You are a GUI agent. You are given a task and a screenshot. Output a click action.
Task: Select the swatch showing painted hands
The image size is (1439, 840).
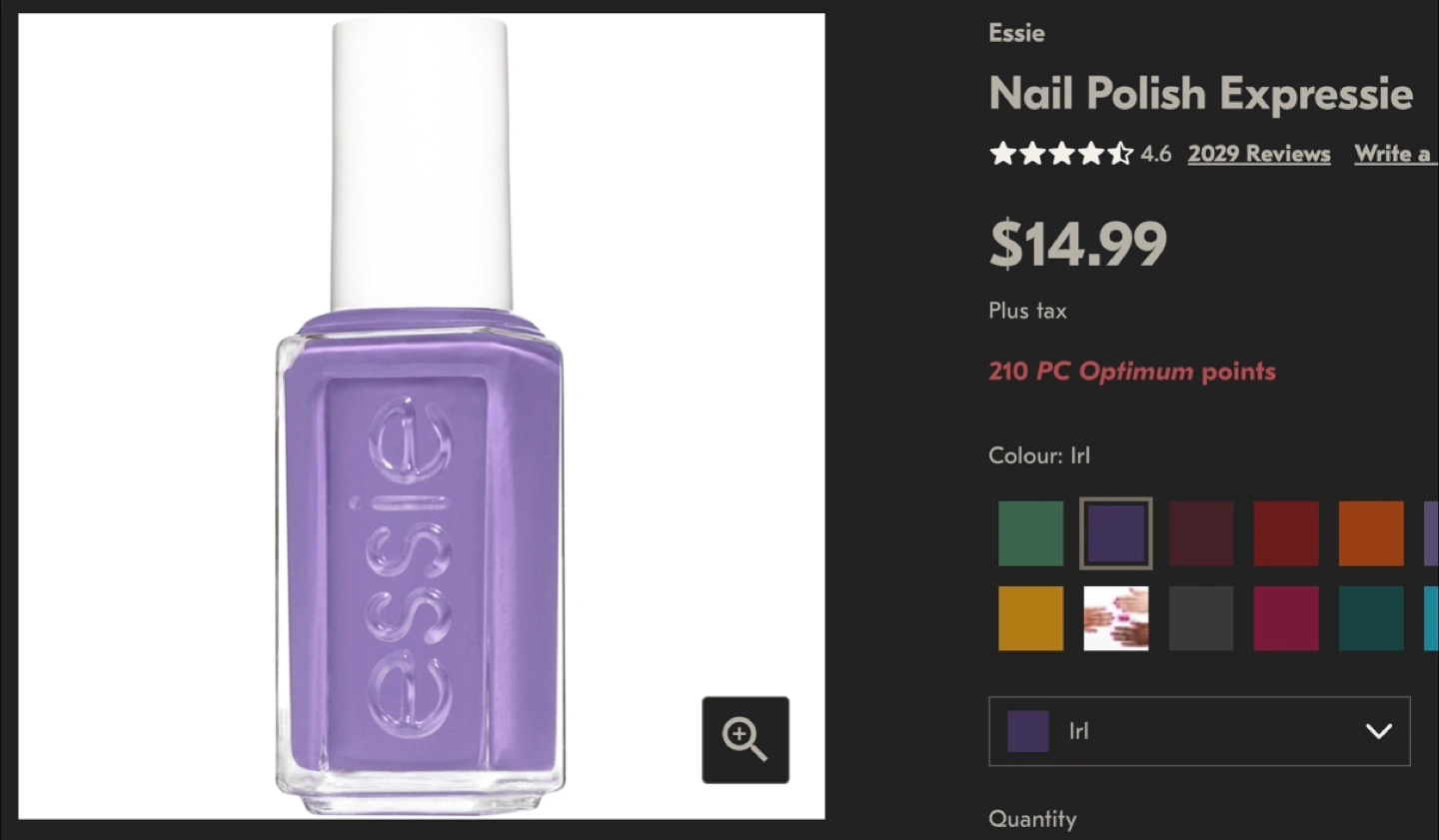[1115, 618]
